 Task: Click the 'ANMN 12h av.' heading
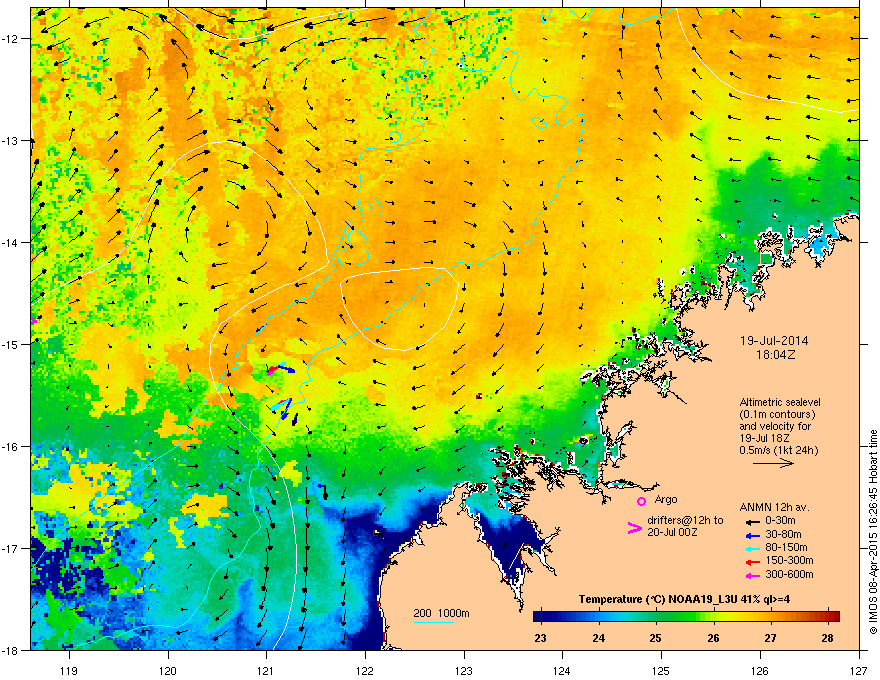pyautogui.click(x=774, y=507)
